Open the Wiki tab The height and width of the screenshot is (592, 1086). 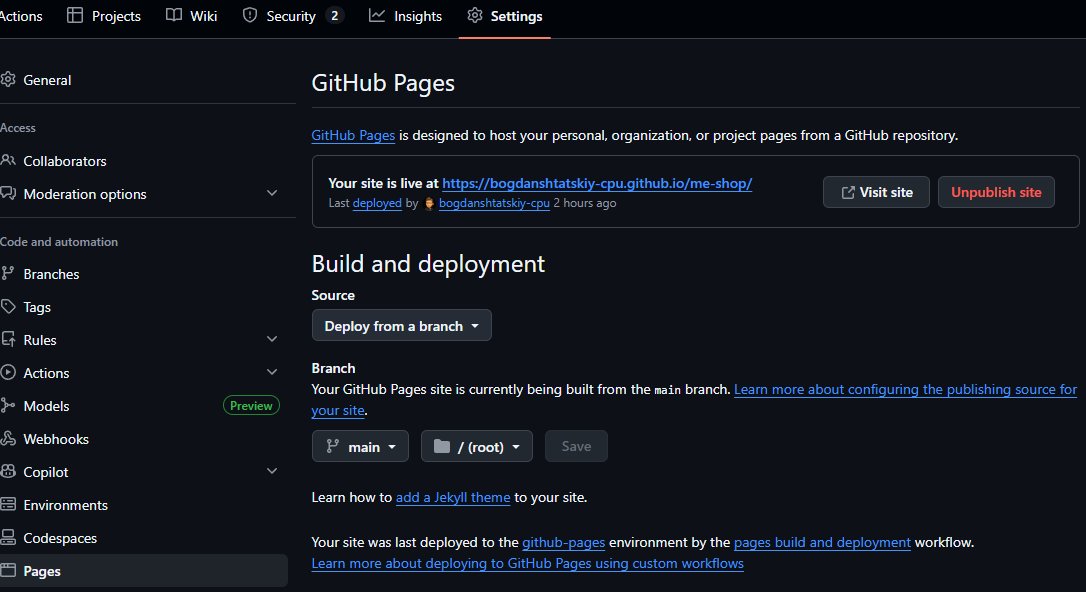point(192,16)
